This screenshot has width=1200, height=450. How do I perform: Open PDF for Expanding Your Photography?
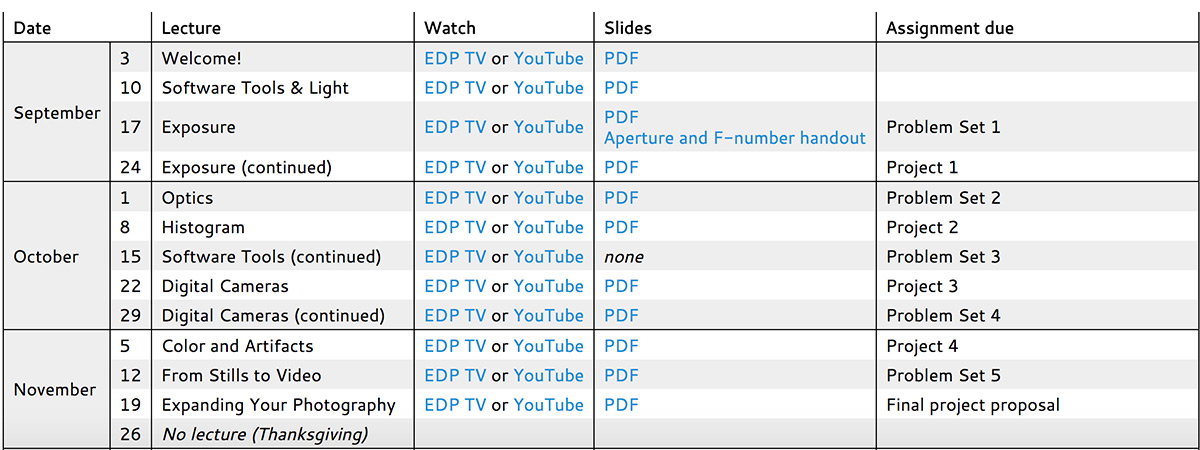point(621,405)
